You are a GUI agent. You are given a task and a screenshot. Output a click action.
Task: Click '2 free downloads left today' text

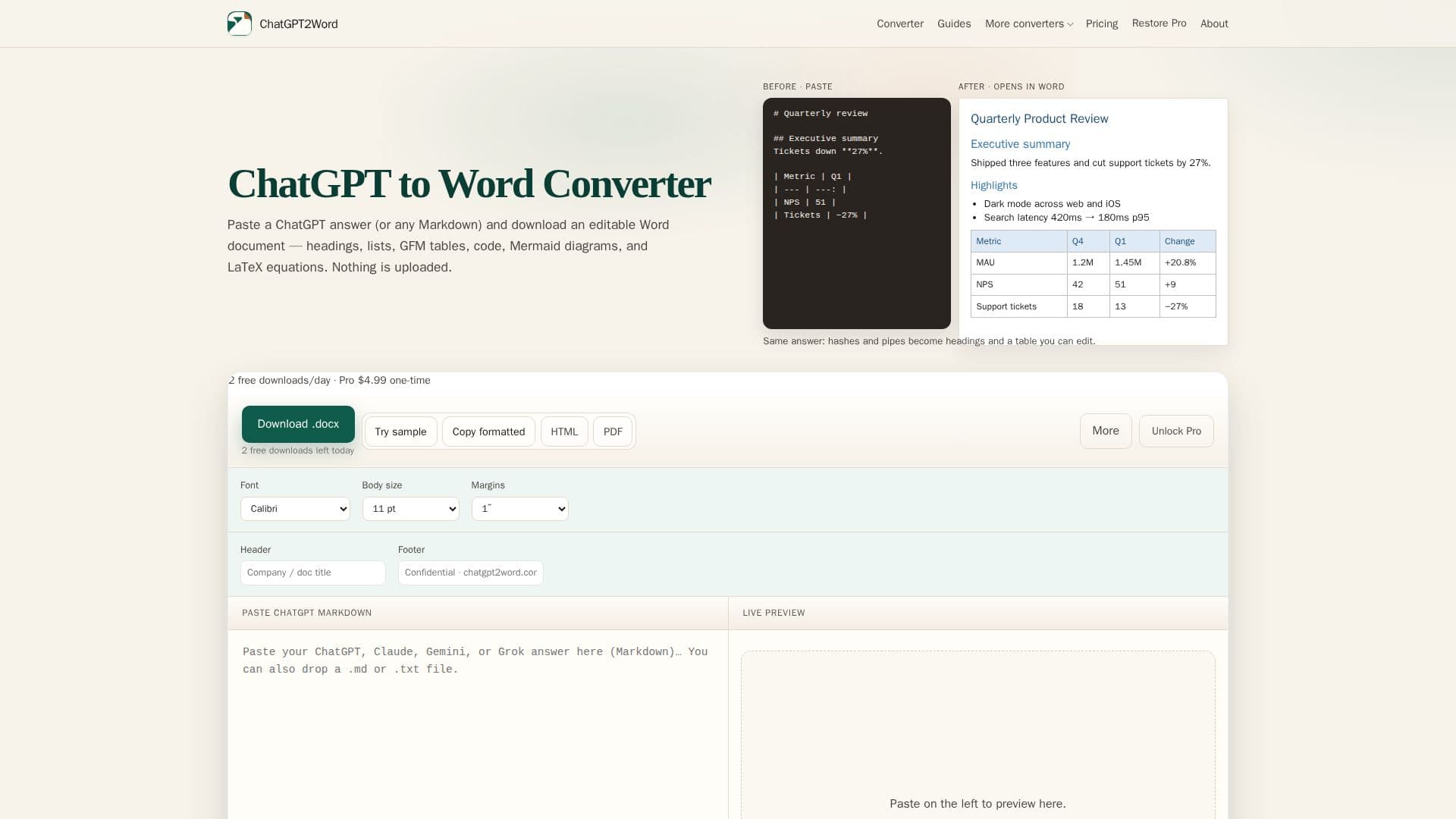pos(298,450)
